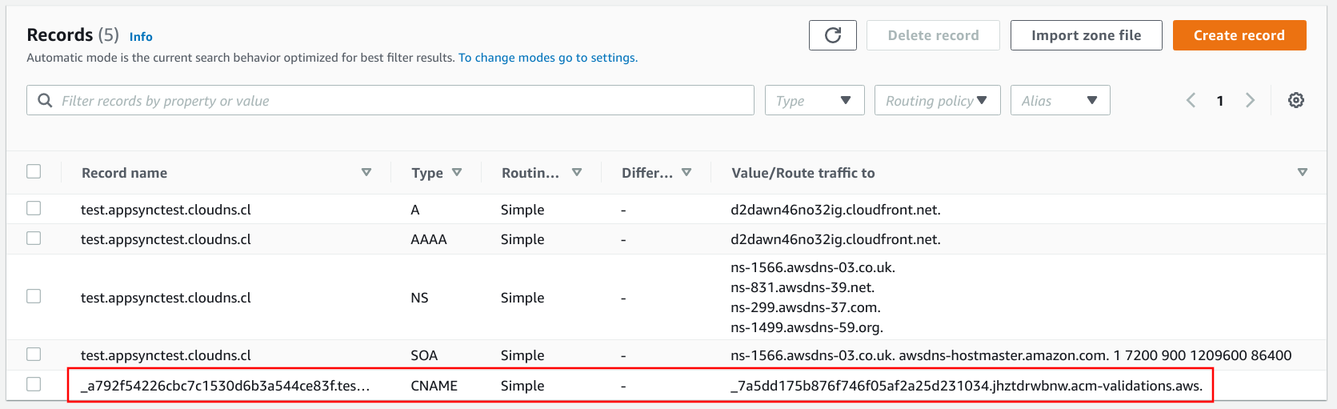
Task: Sort records by Type column arrow
Action: click(457, 173)
